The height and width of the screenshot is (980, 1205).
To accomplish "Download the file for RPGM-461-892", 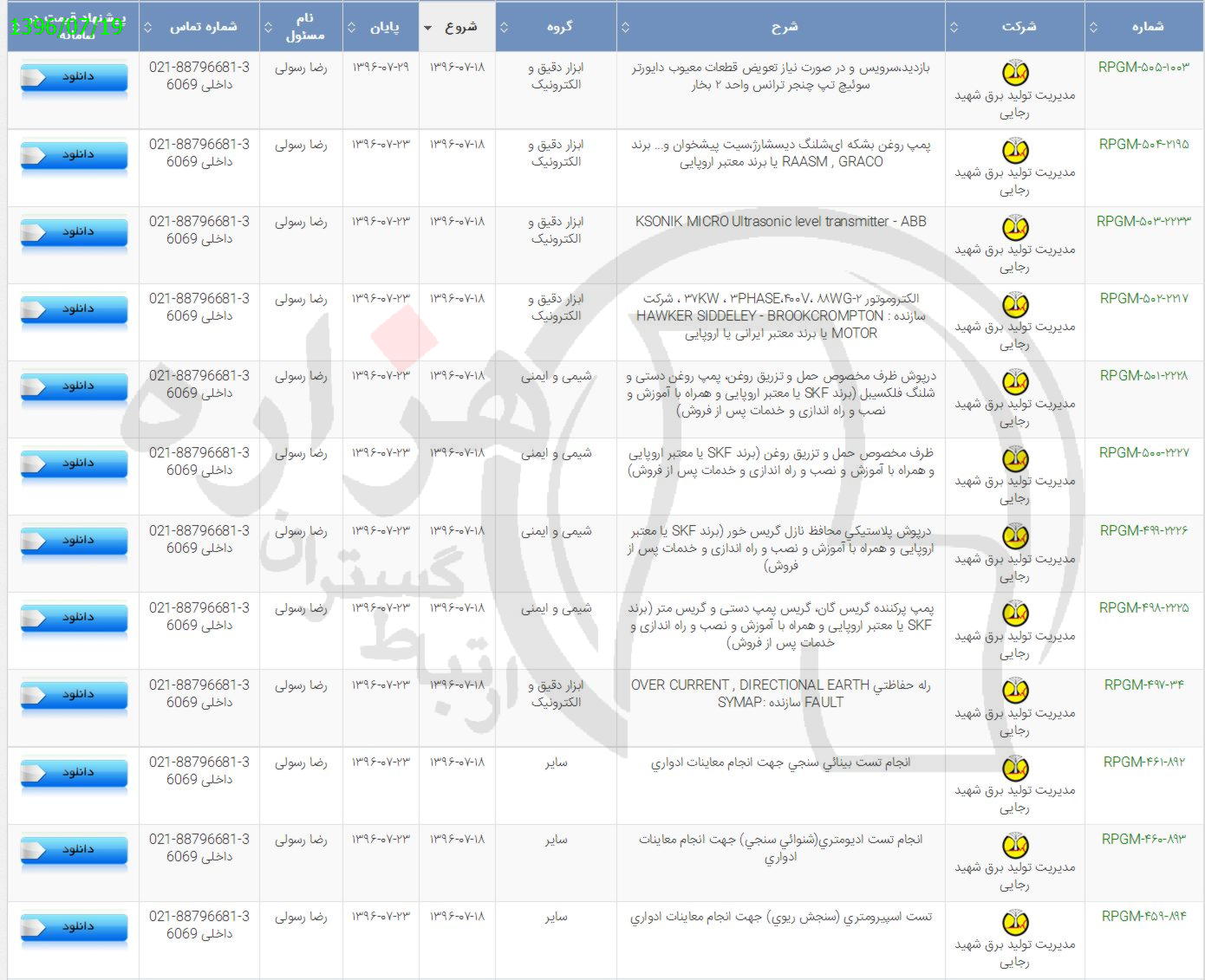I will click(x=74, y=772).
